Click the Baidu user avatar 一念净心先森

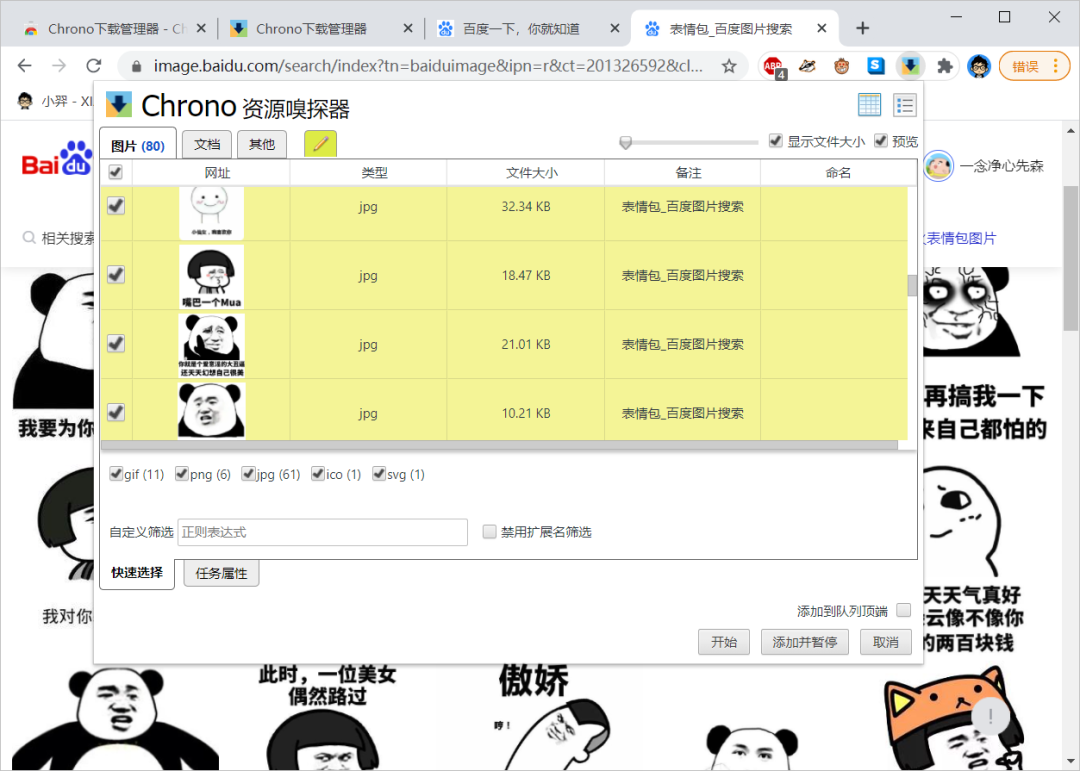pyautogui.click(x=938, y=165)
